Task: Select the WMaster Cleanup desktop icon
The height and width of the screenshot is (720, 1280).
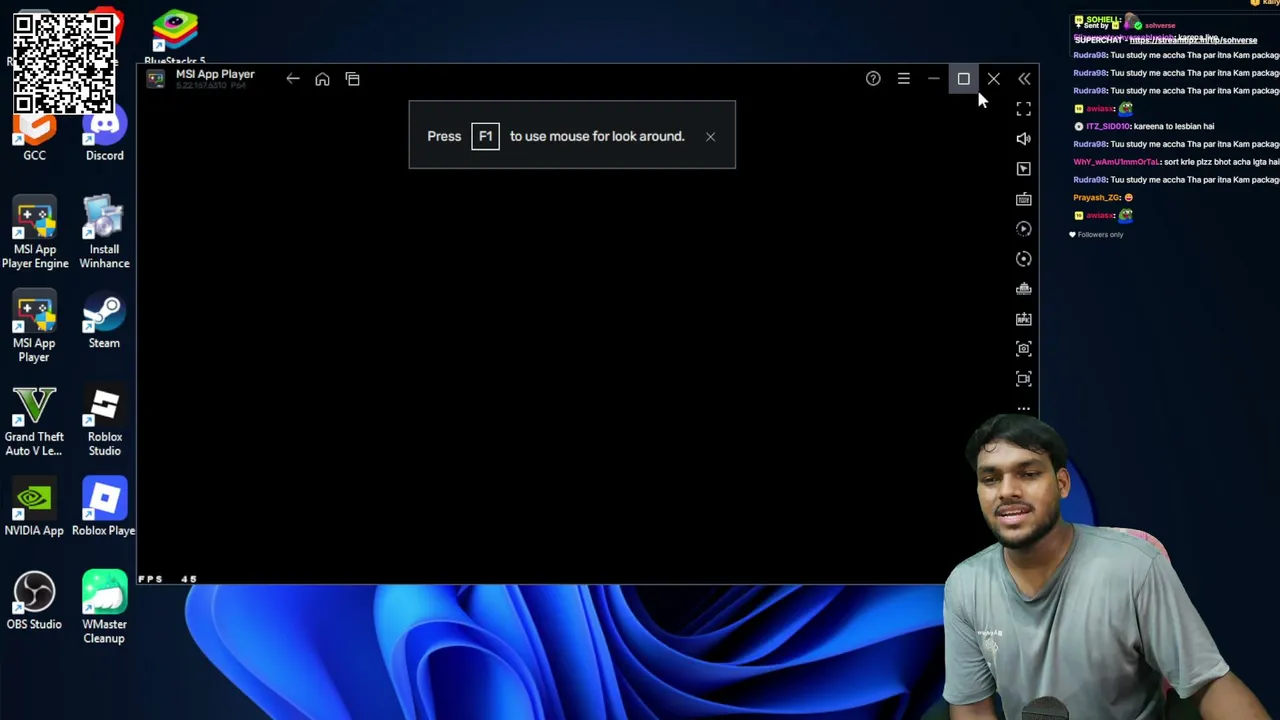Action: click(104, 608)
